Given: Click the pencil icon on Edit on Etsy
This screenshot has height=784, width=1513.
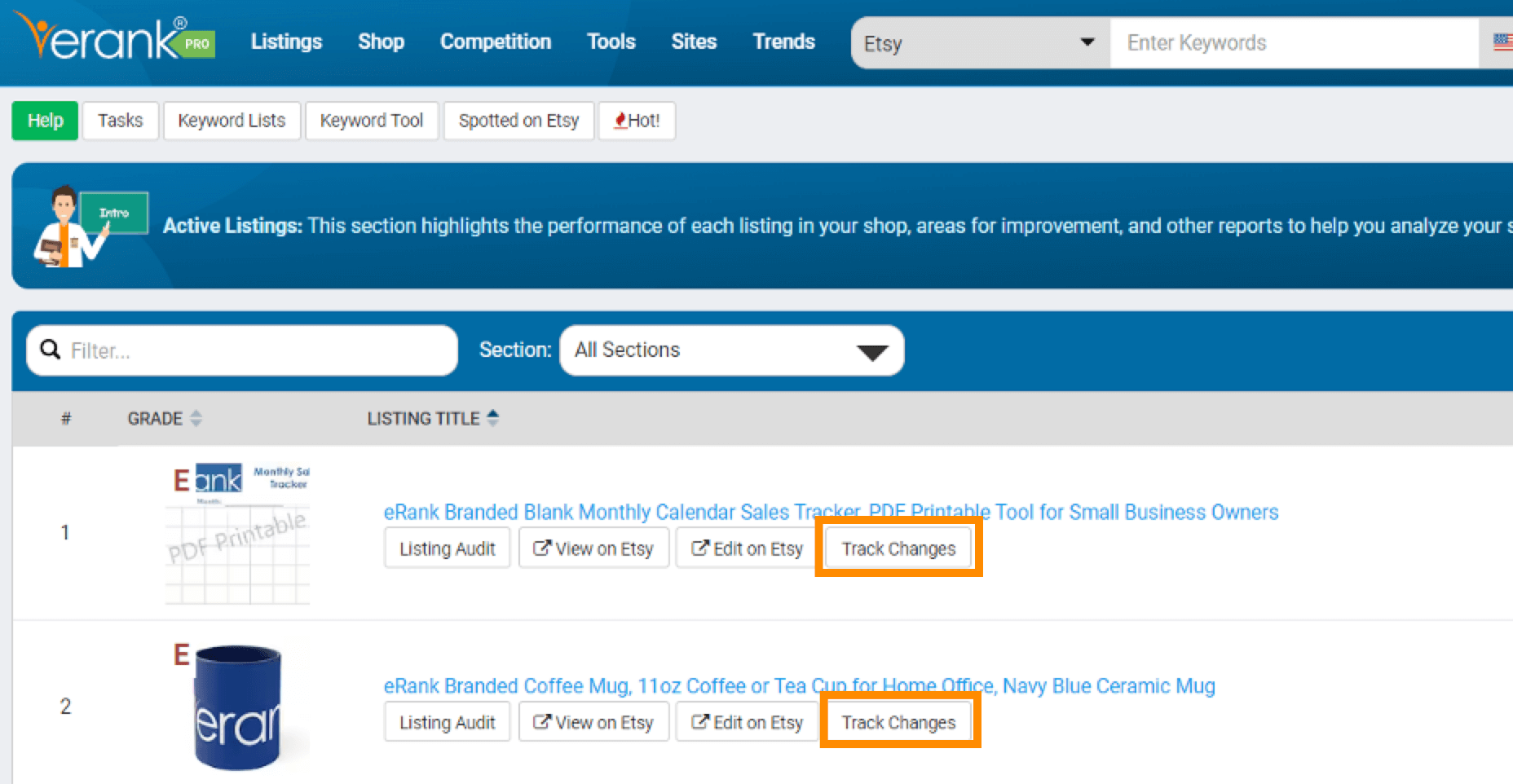Looking at the screenshot, I should pyautogui.click(x=699, y=548).
